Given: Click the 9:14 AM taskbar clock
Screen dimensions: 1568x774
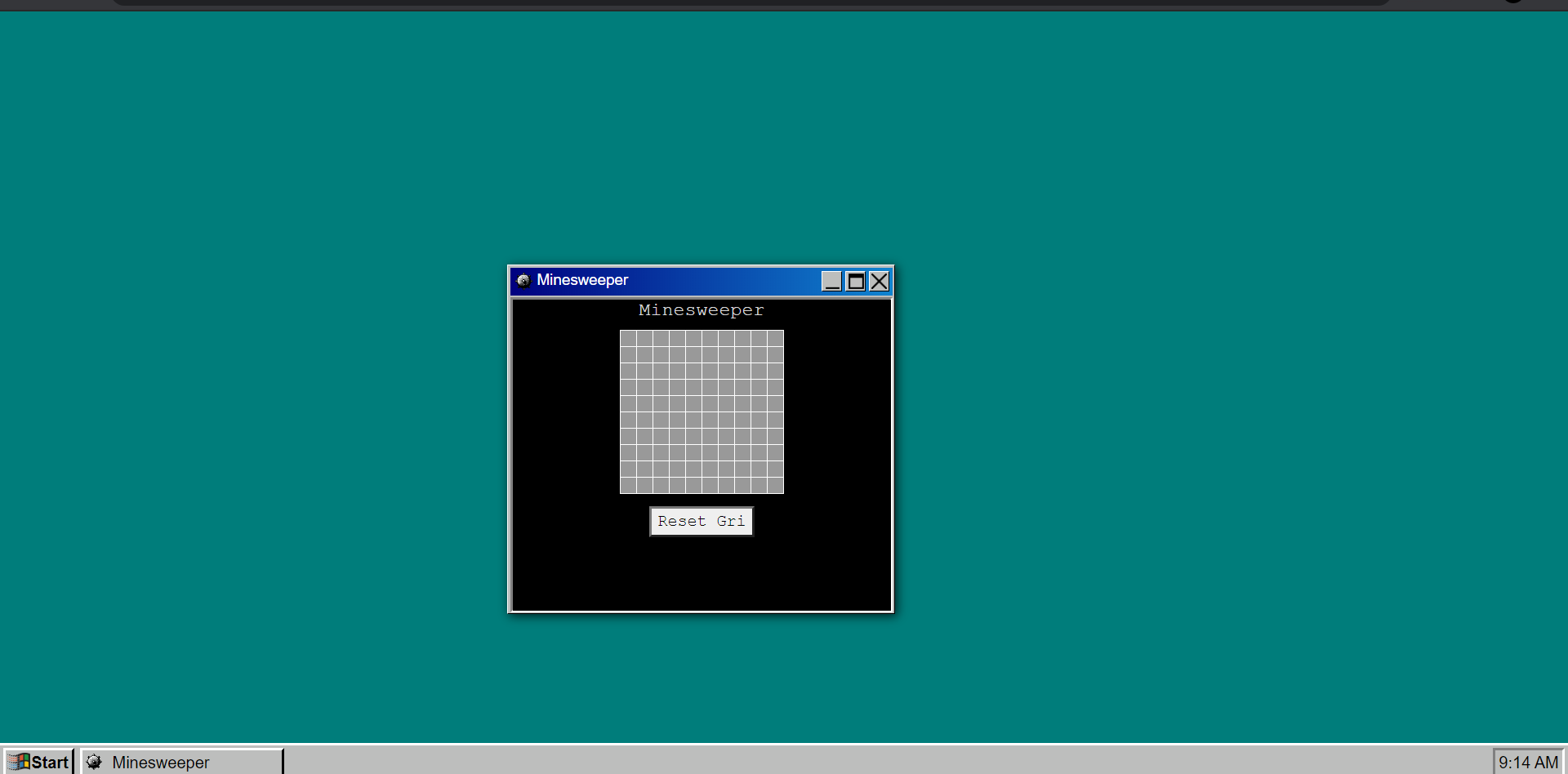Looking at the screenshot, I should coord(1528,762).
